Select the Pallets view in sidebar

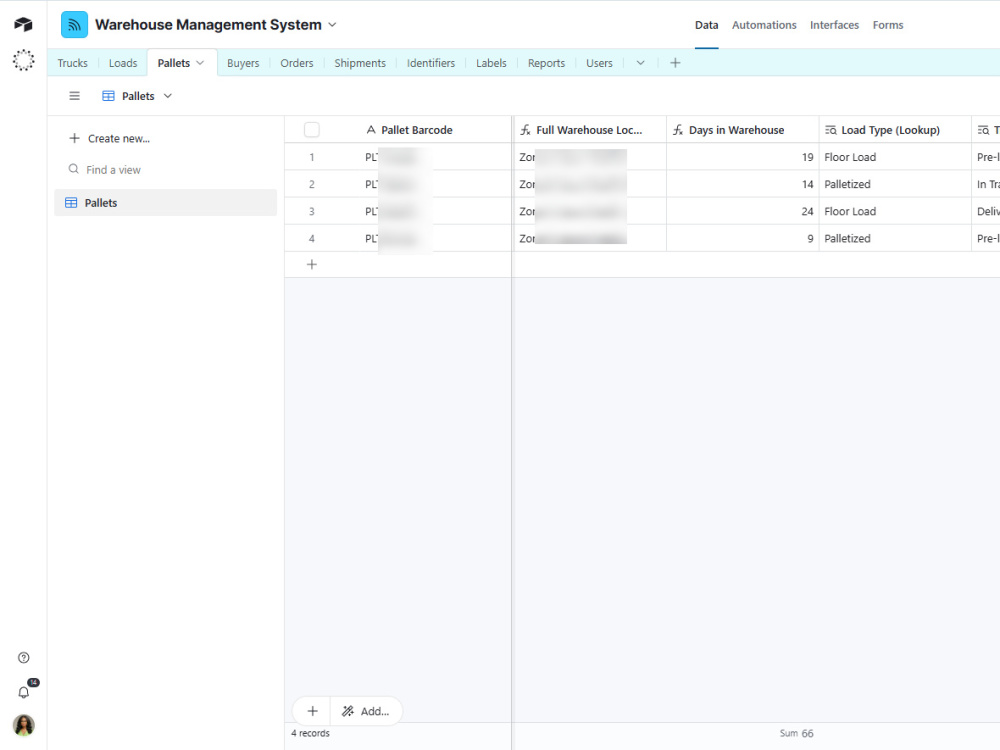tap(165, 202)
